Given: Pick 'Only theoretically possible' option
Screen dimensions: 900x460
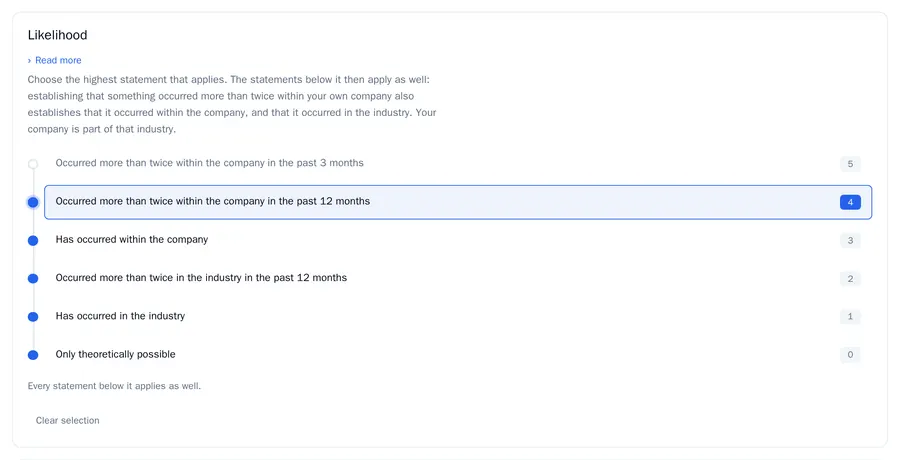Looking at the screenshot, I should click(x=458, y=355).
